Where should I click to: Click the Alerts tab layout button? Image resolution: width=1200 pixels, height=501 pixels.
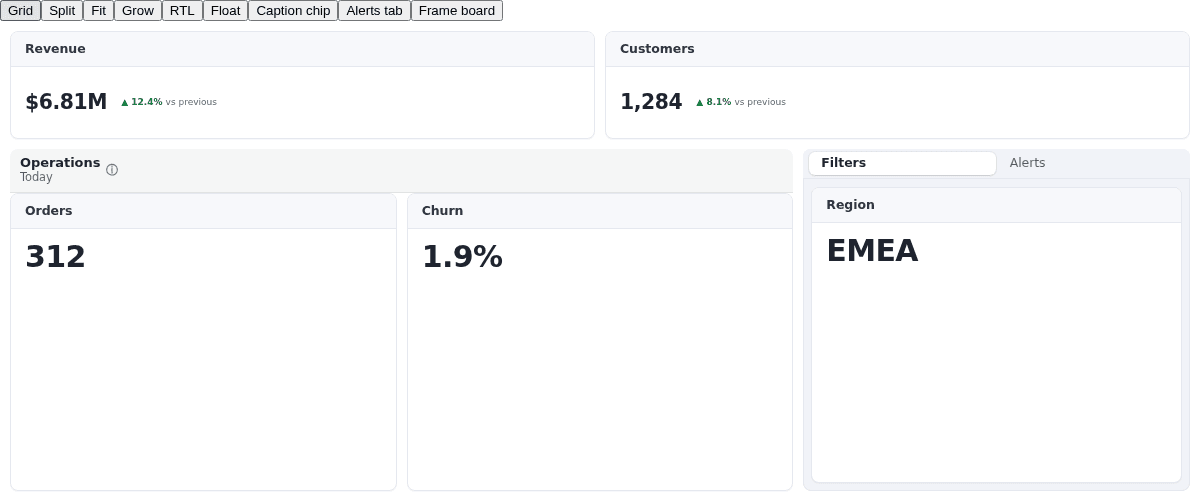(x=374, y=11)
